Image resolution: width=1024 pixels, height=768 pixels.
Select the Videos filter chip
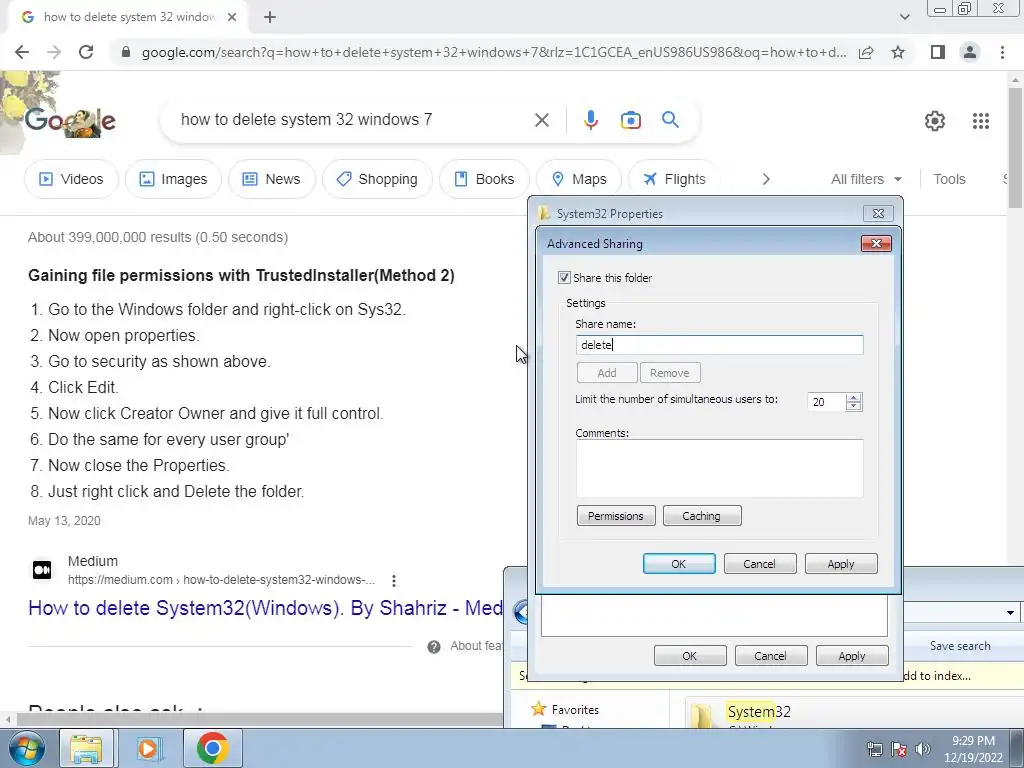tap(71, 179)
